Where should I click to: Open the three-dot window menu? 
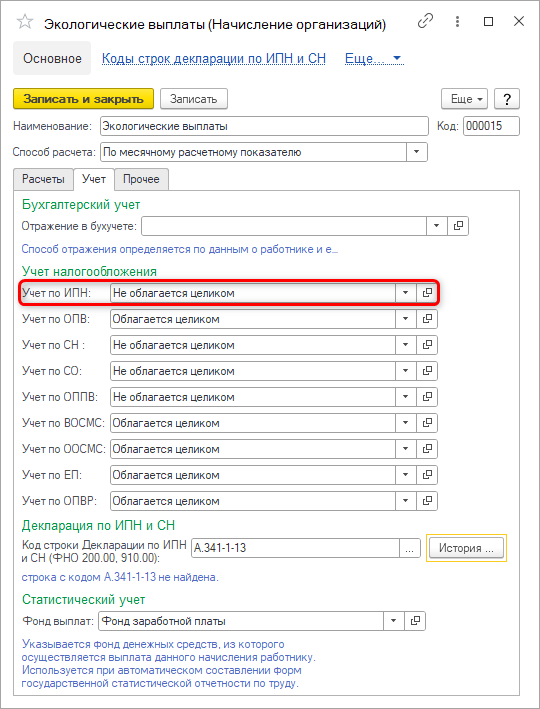click(x=457, y=21)
